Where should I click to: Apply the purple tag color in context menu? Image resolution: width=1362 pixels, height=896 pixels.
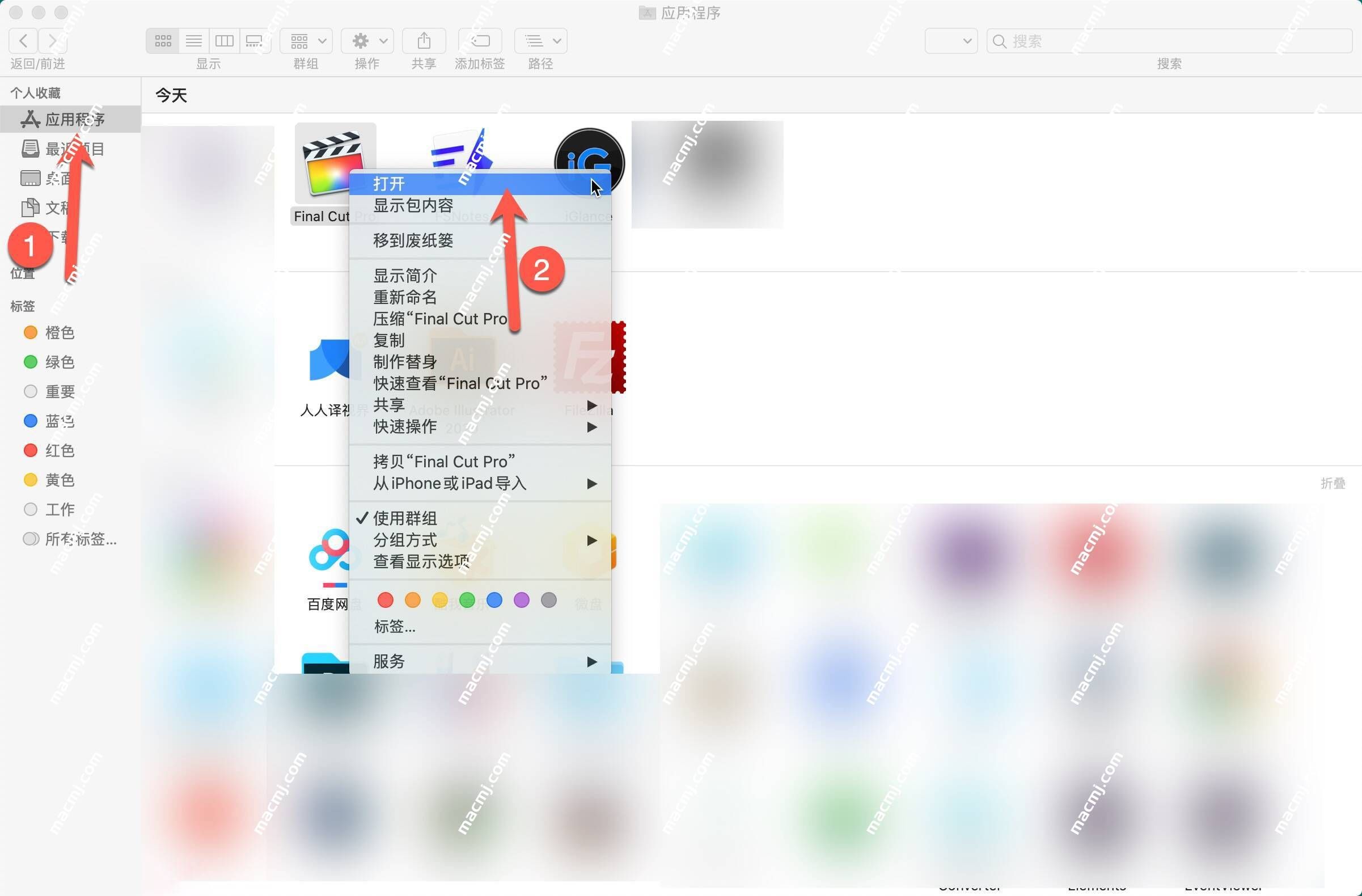(521, 599)
